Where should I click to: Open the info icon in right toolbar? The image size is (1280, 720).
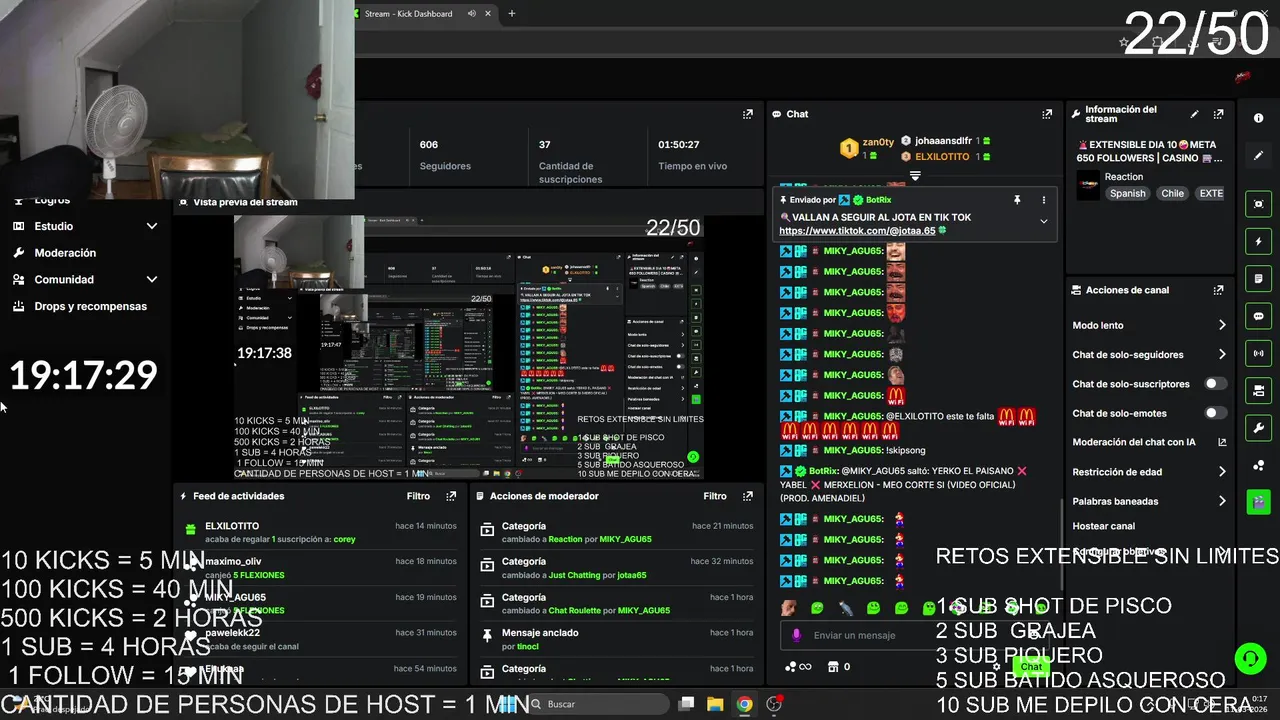point(1258,118)
